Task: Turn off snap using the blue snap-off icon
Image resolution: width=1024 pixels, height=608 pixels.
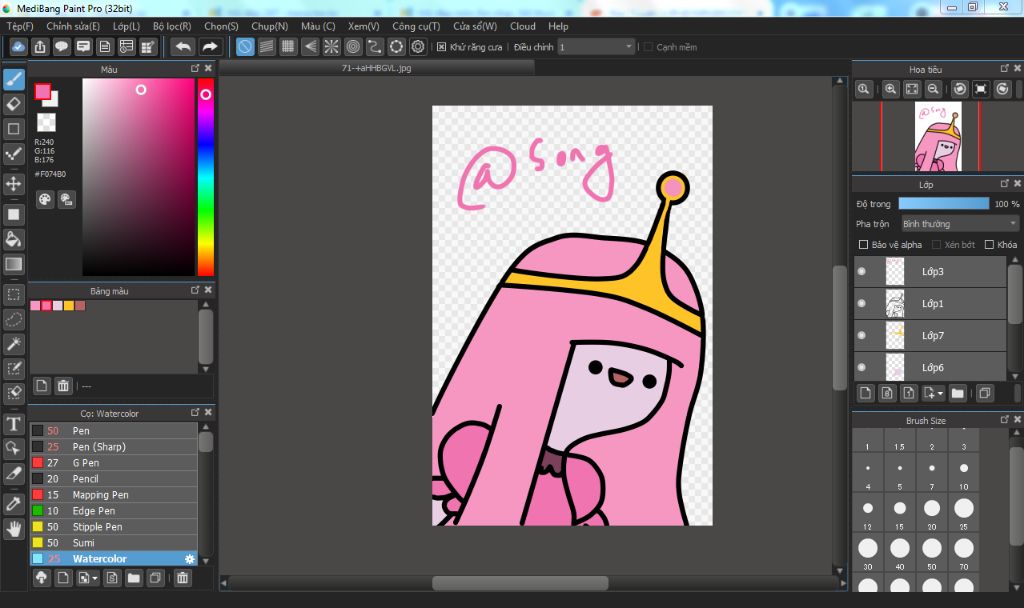Action: tap(245, 47)
